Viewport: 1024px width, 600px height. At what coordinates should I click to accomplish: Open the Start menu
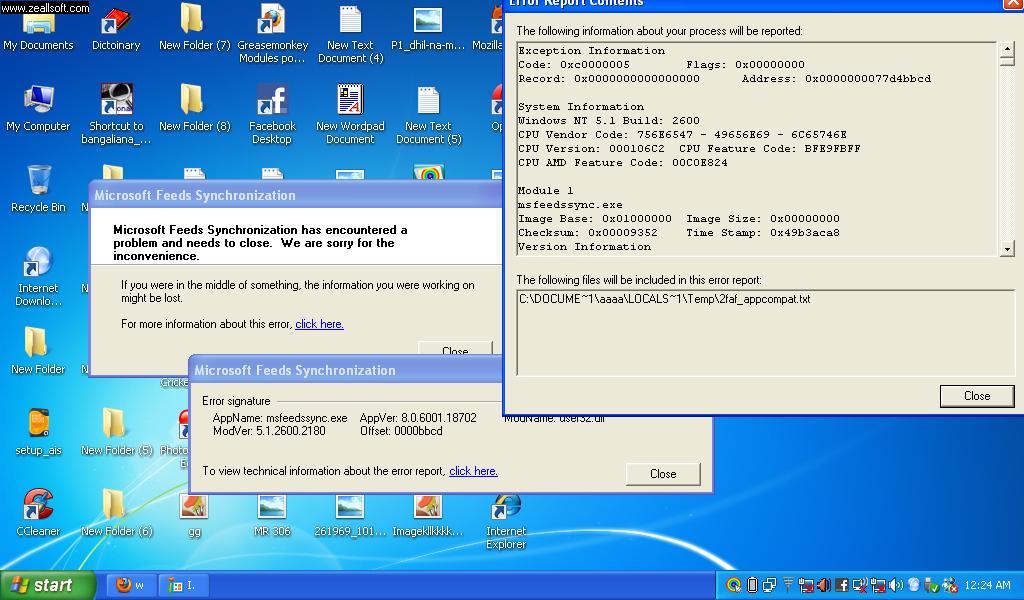click(x=48, y=585)
